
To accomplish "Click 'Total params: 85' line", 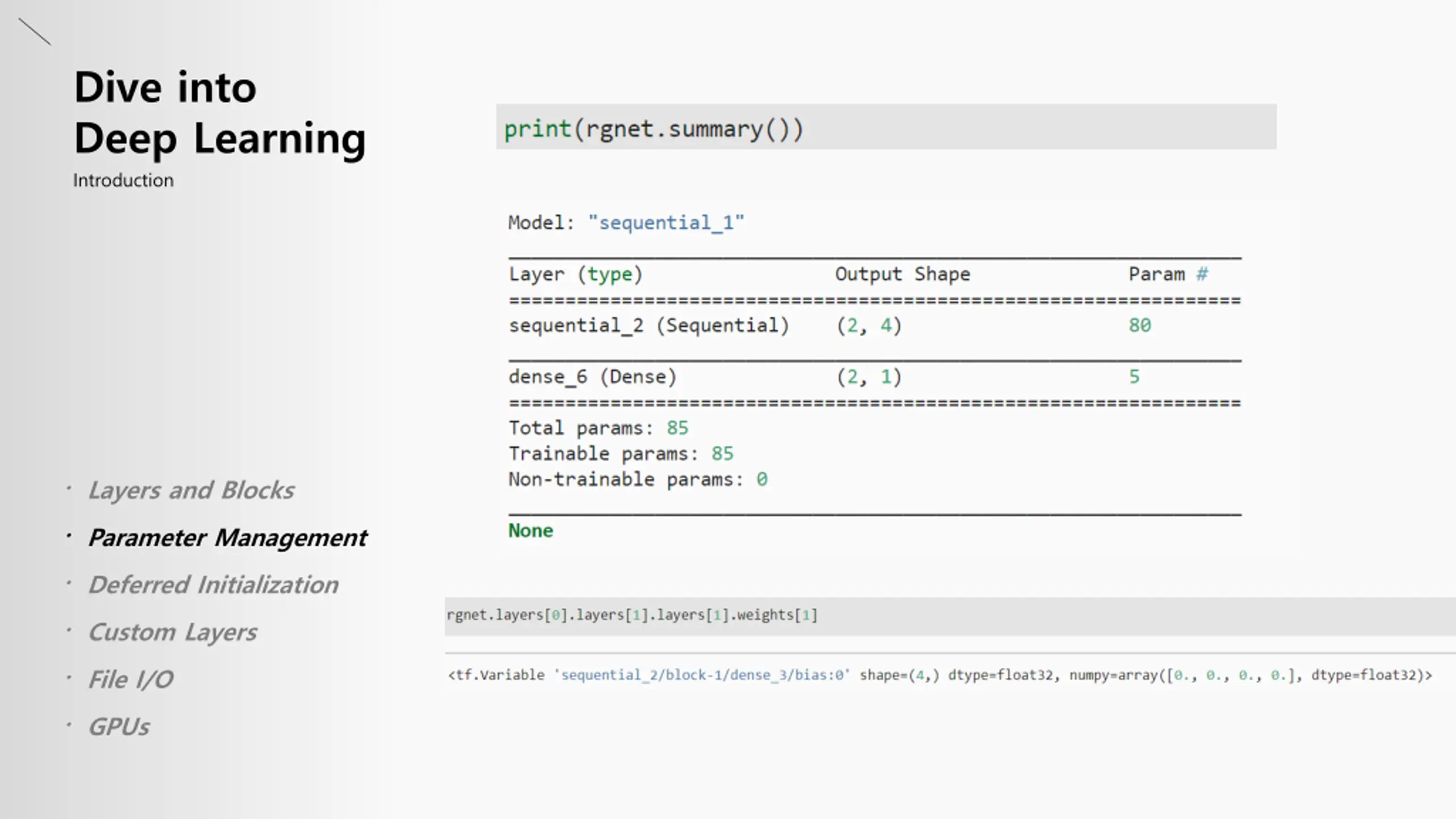I will [x=598, y=428].
